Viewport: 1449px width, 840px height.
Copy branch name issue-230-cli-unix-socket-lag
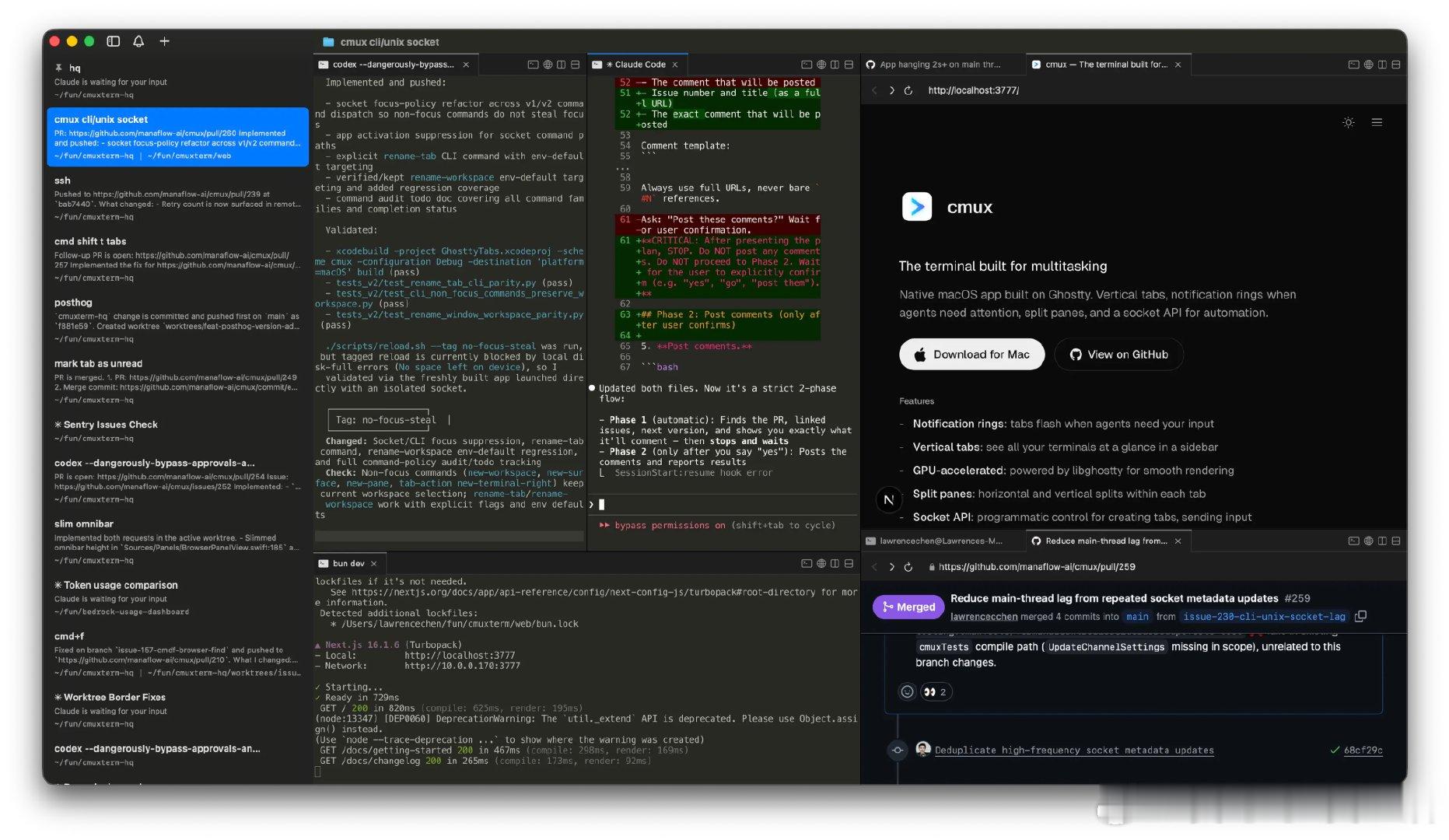coord(1360,616)
